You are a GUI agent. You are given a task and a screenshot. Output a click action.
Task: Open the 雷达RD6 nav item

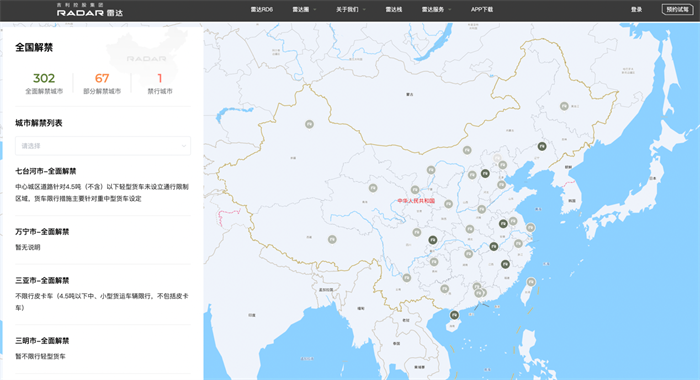pyautogui.click(x=262, y=9)
